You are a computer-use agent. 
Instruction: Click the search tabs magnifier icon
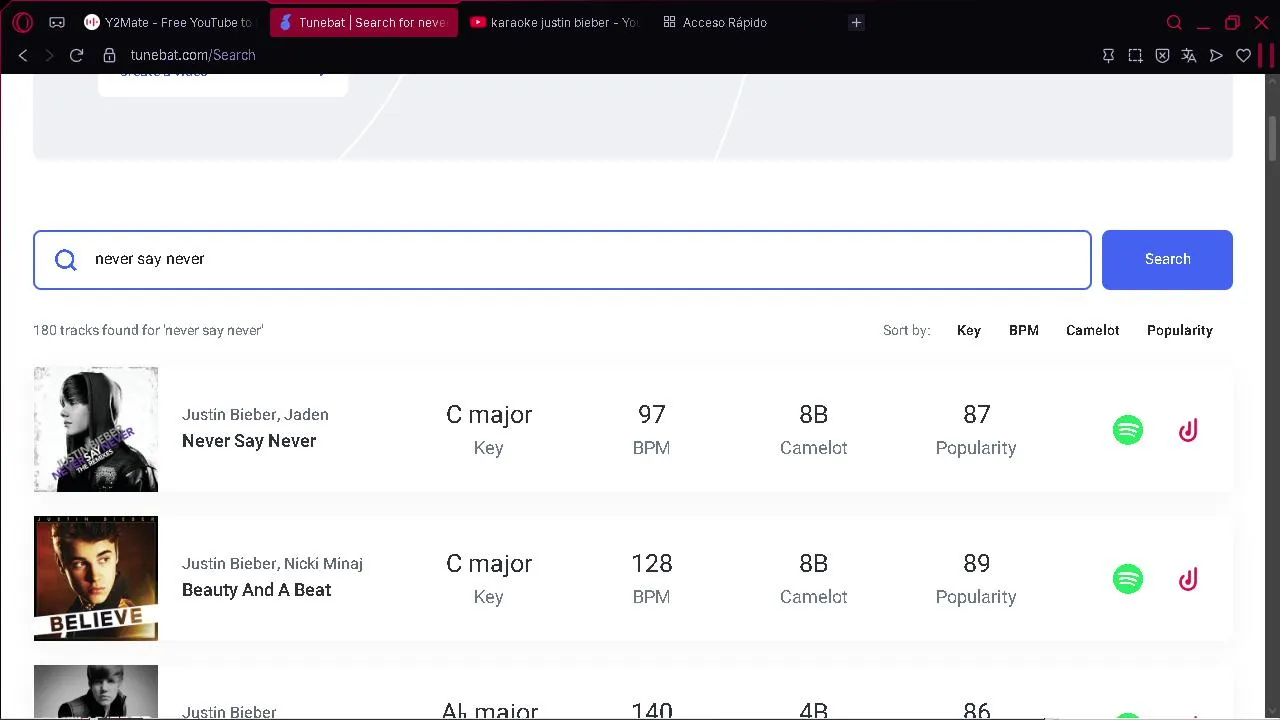pyautogui.click(x=1174, y=22)
